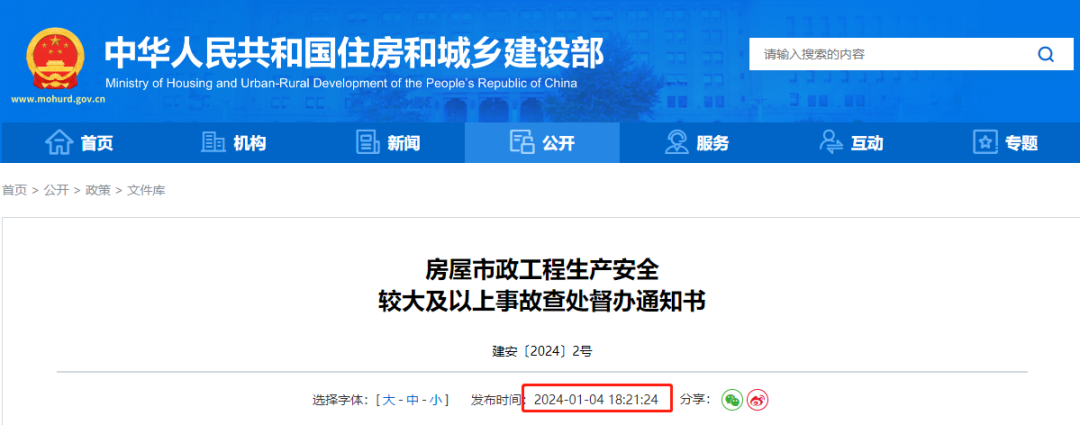1080x425 pixels.
Task: Go to 公开 in the breadcrumb
Action: tap(56, 190)
